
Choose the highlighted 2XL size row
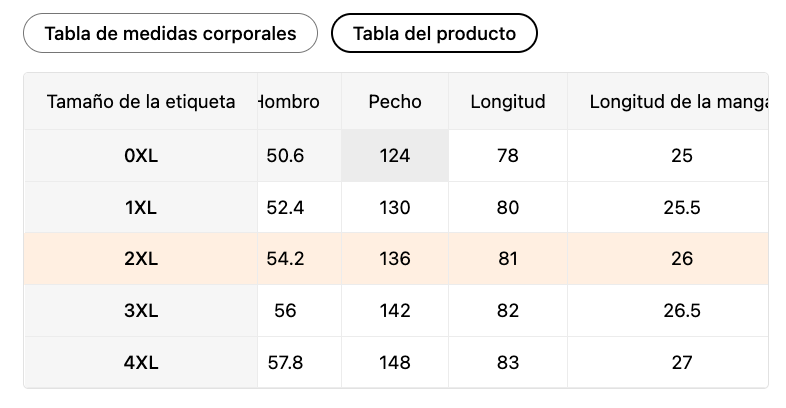pyautogui.click(x=396, y=259)
